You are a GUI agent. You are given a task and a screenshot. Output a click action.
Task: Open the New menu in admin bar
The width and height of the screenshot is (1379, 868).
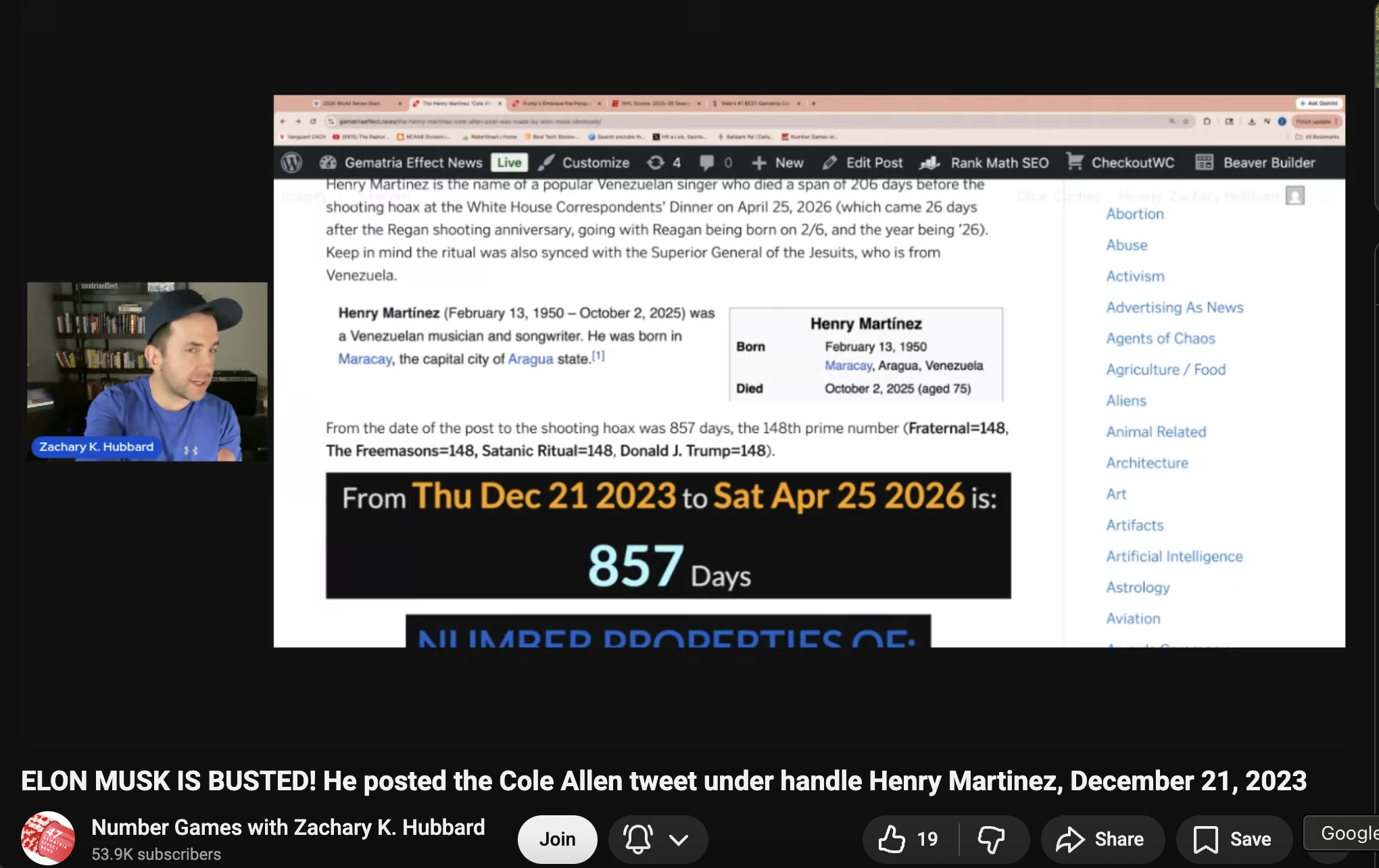click(778, 162)
